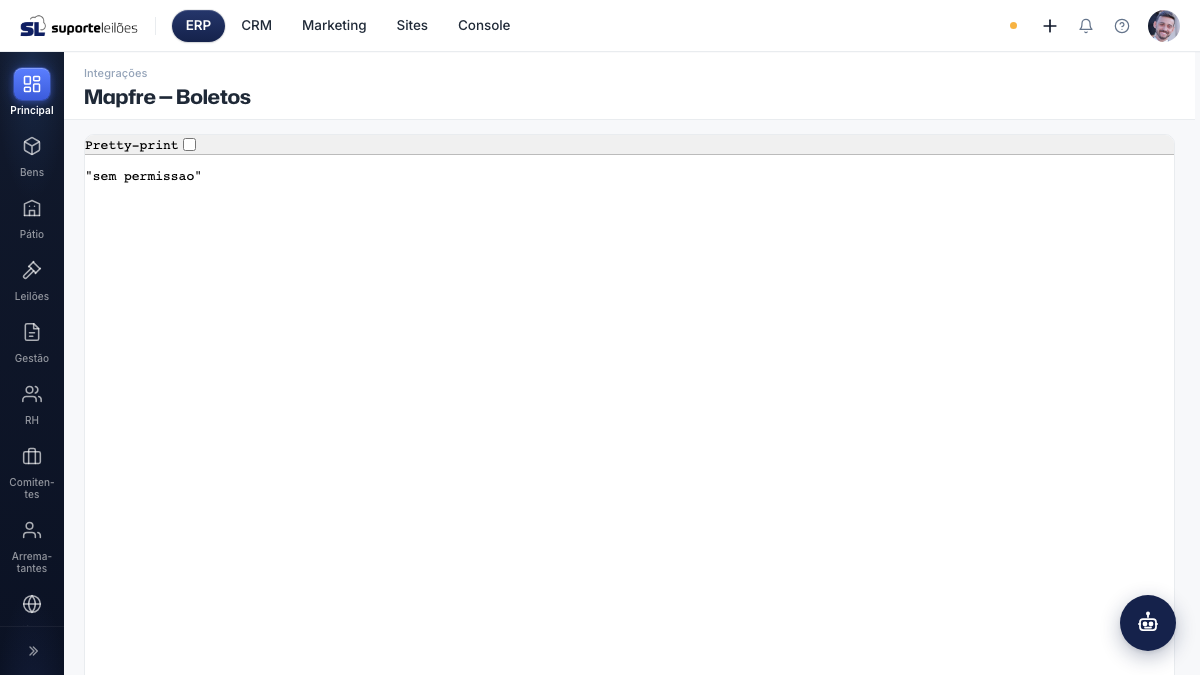Switch to the Marketing tab
This screenshot has height=675, width=1200.
334,26
